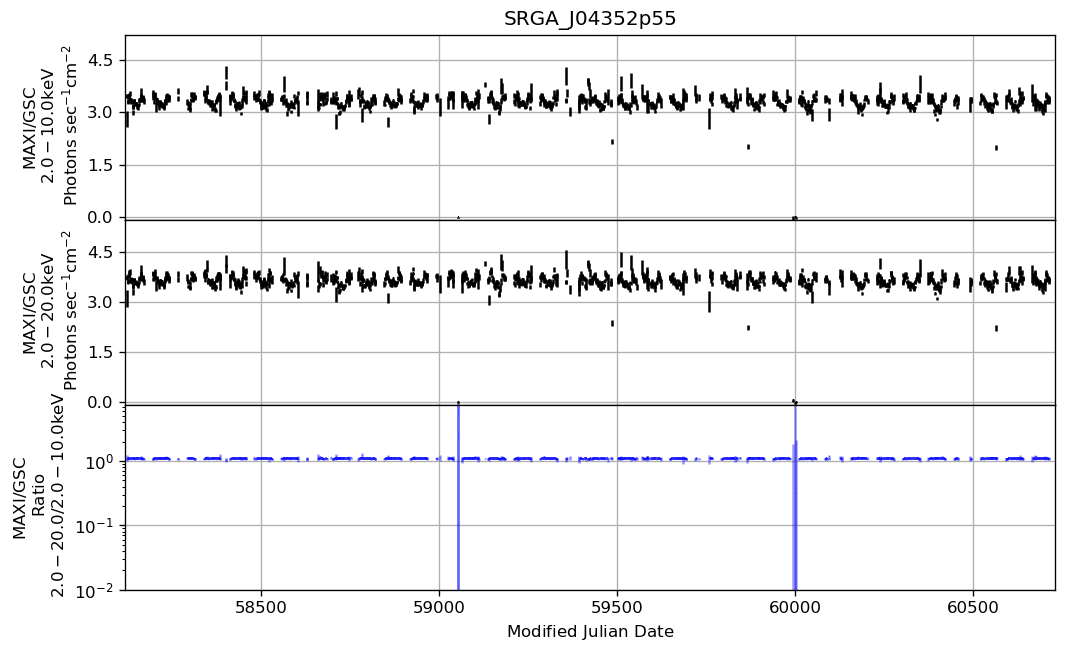Click the 1.5 tick of the middle panel
The width and height of the screenshot is (1070, 654).
(x=102, y=352)
